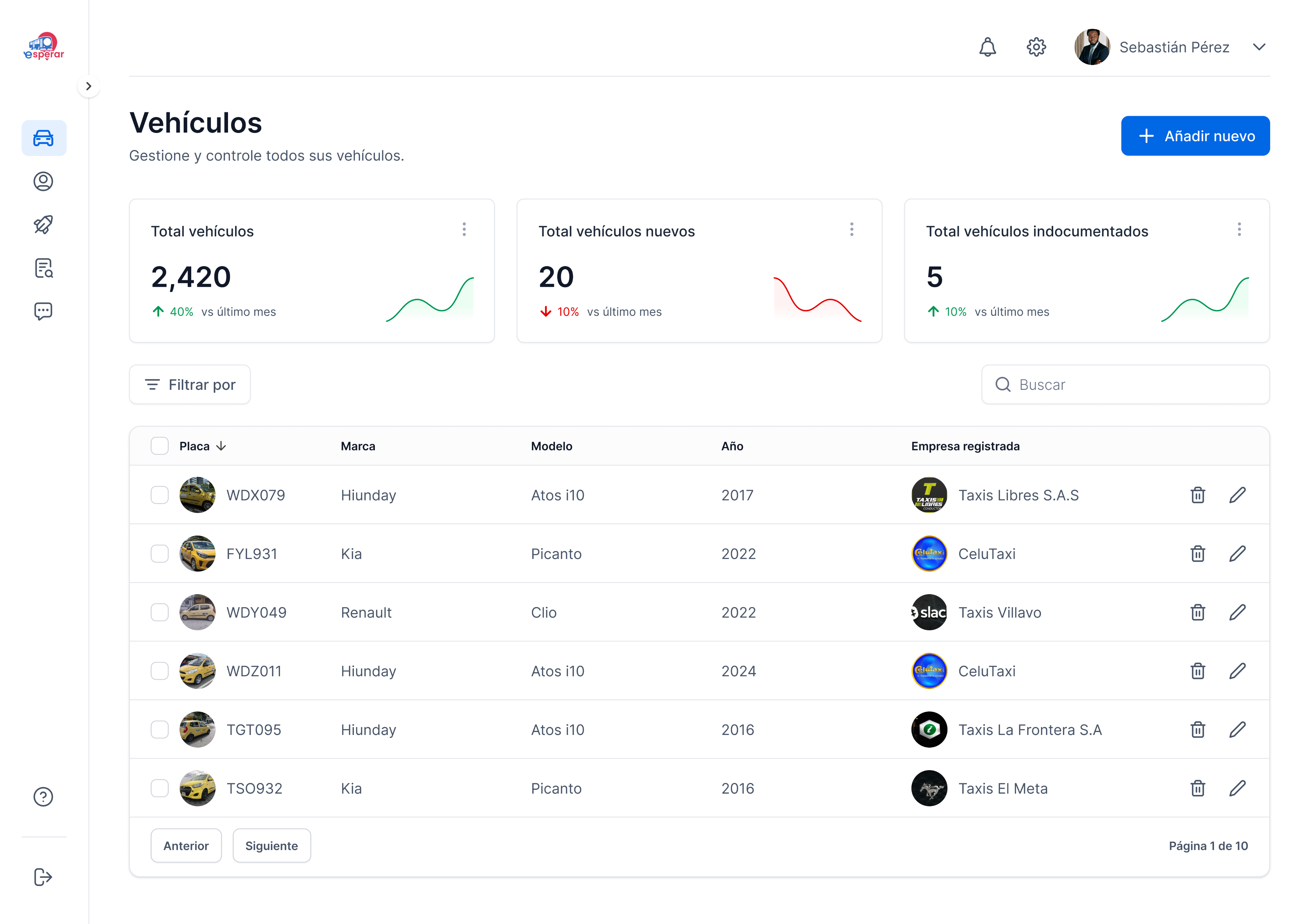Image resolution: width=1299 pixels, height=924 pixels.
Task: Expand the collapsed sidebar with chevron
Action: coord(89,87)
